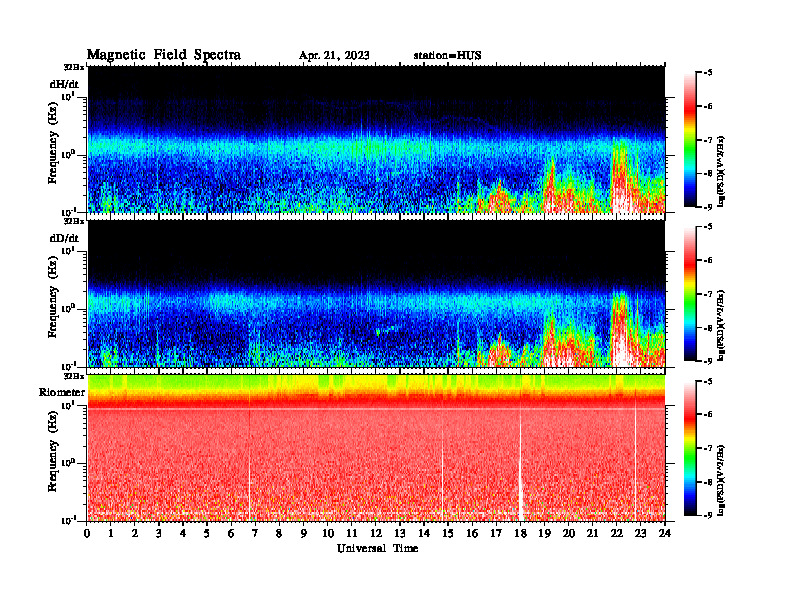Image resolution: width=792 pixels, height=612 pixels.
Task: Click the hour "24" tick label
Action: [665, 533]
